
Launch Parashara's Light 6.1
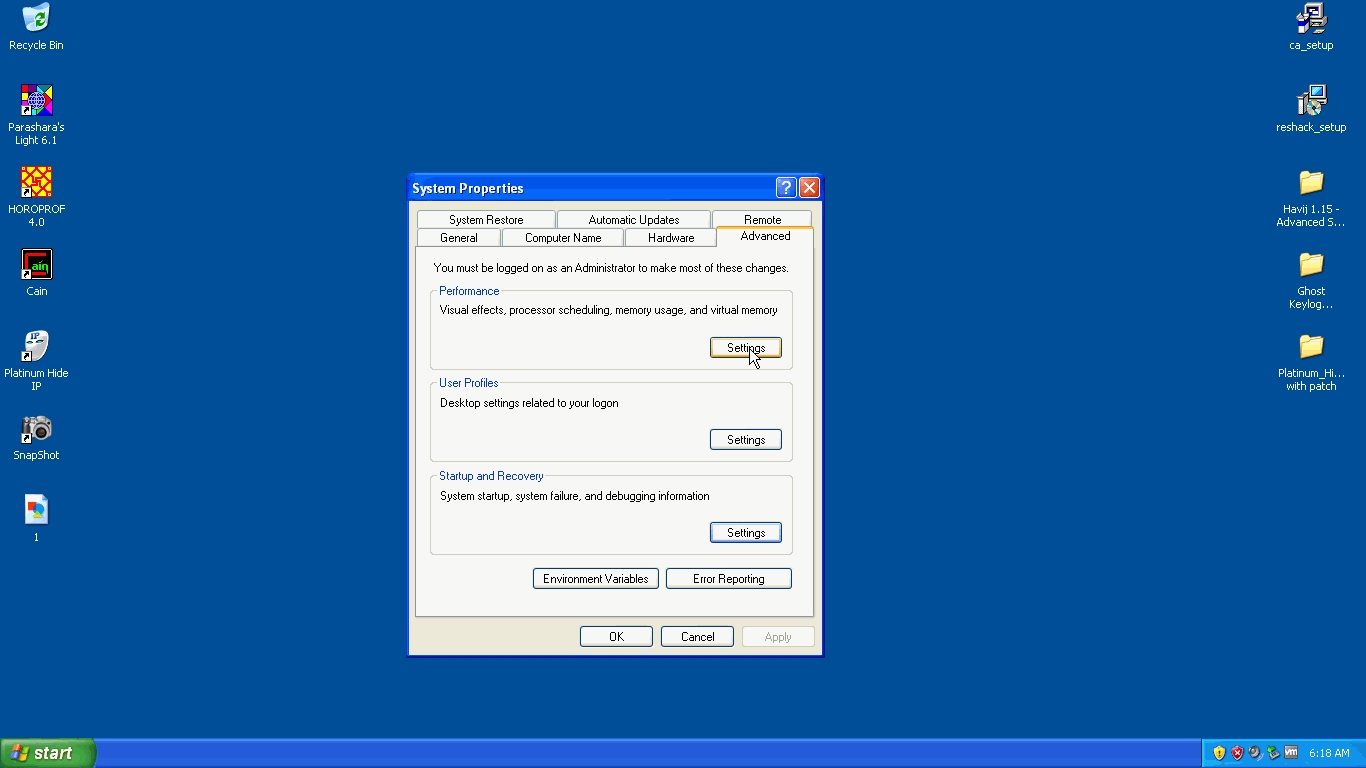(36, 100)
